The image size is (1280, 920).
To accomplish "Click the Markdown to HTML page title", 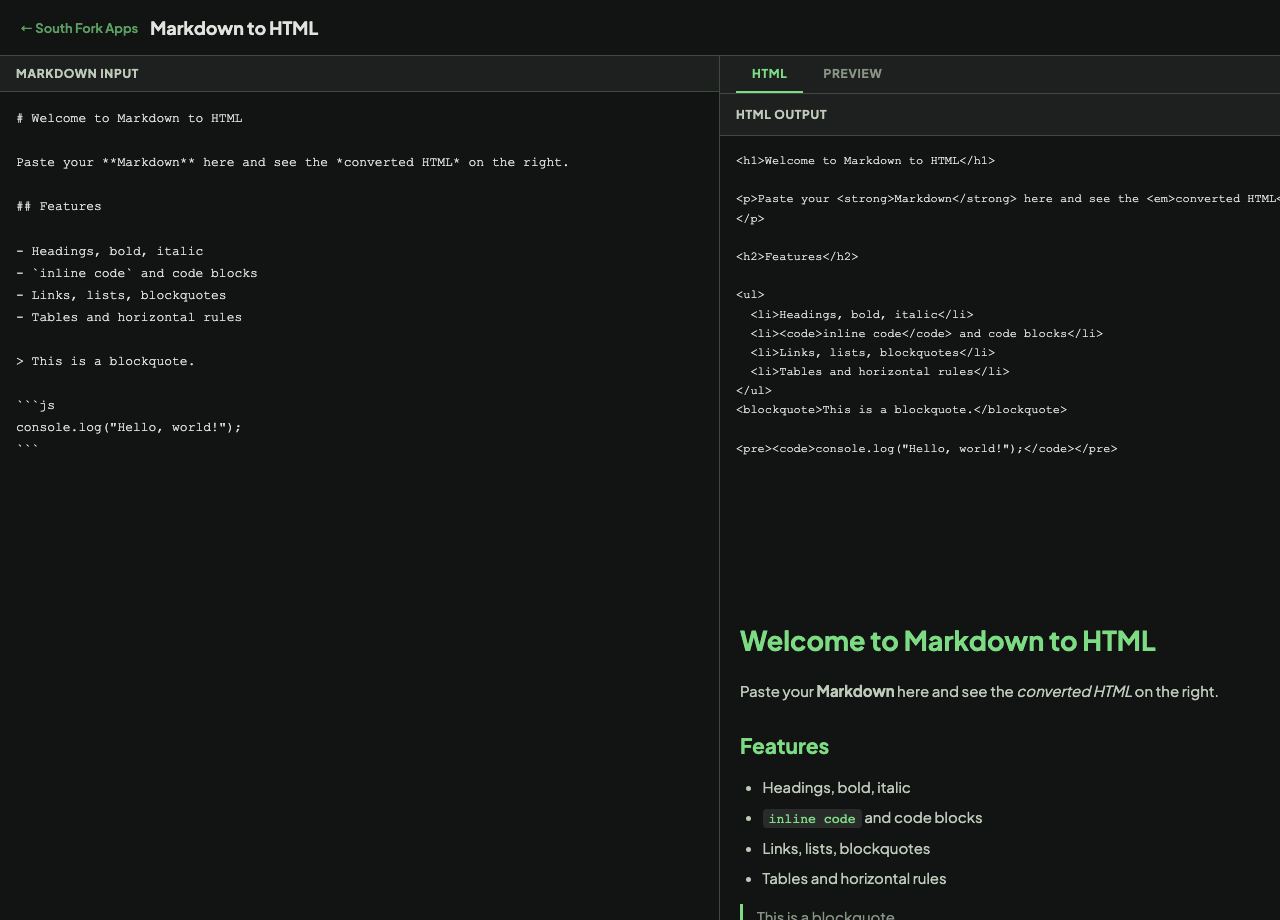I will [234, 28].
